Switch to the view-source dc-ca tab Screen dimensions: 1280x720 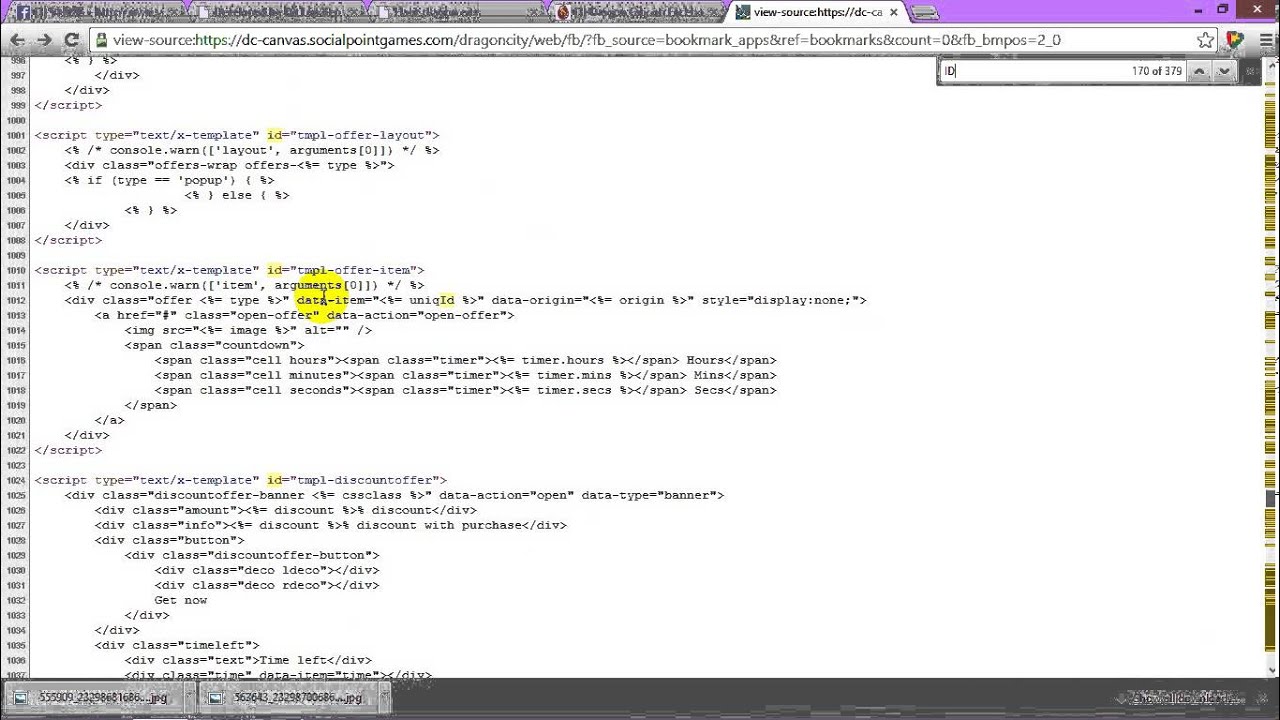(x=815, y=12)
